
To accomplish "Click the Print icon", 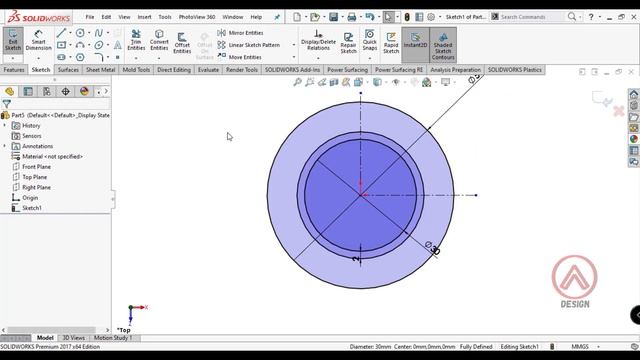I will [351, 17].
